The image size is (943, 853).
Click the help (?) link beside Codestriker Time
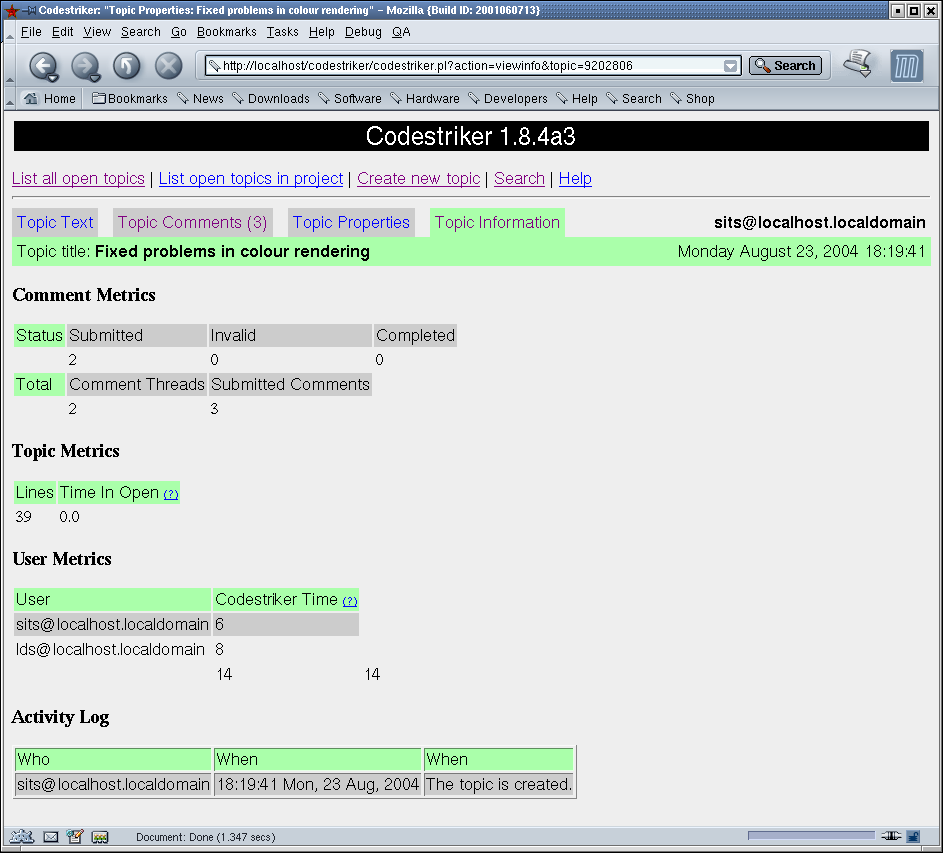[x=350, y=601]
